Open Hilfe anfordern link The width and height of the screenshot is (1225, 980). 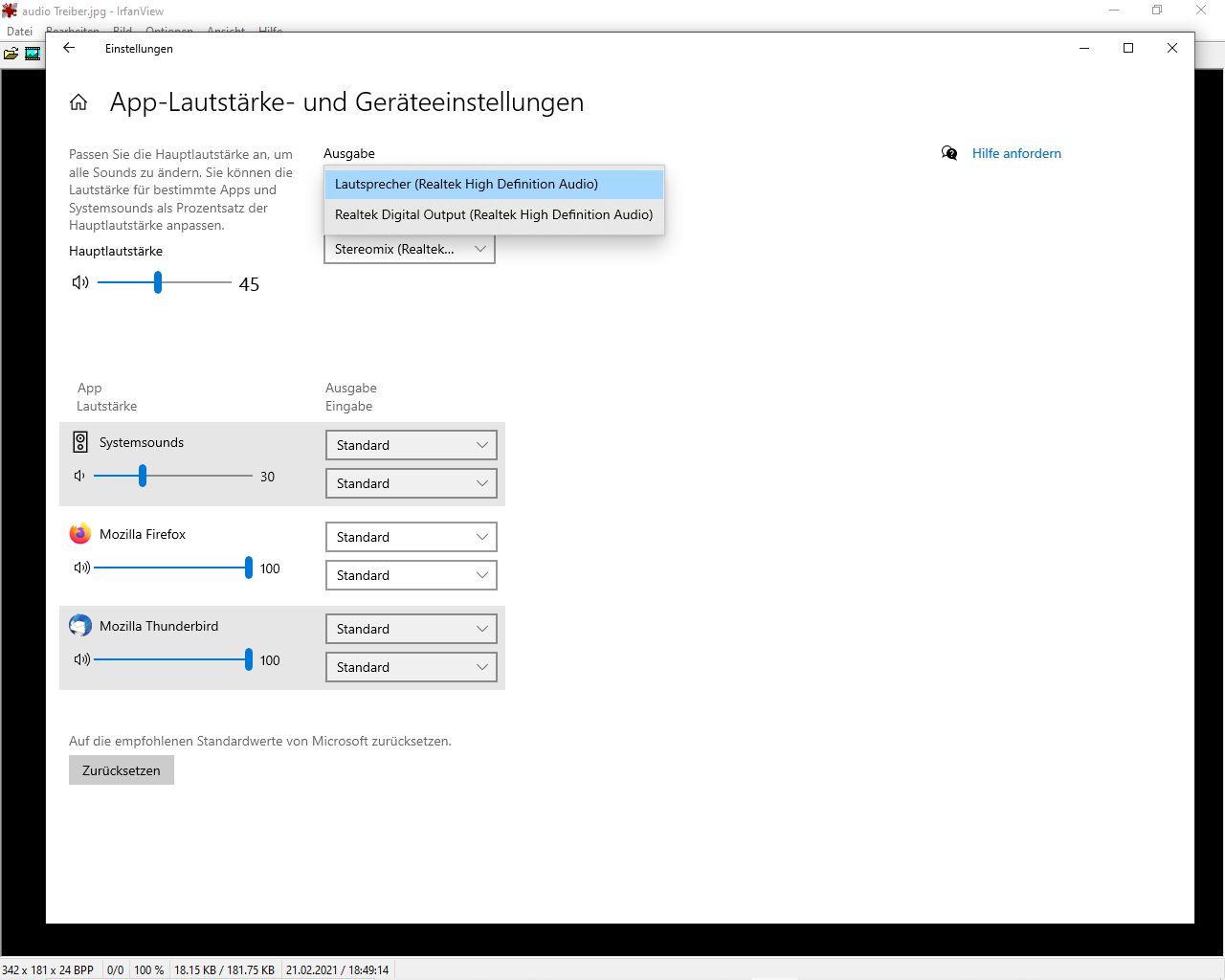point(1016,153)
